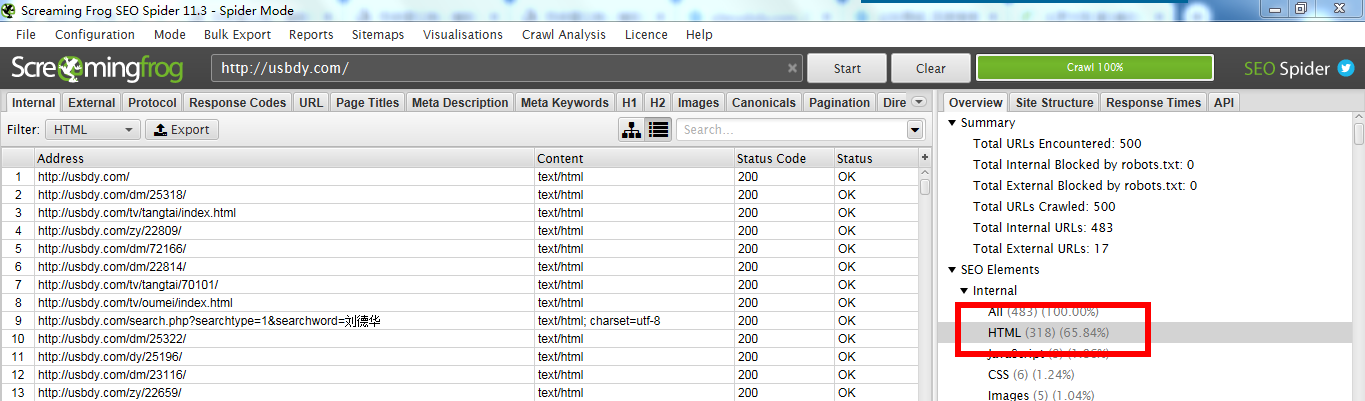The width and height of the screenshot is (1365, 401).
Task: Select the Canonicals tab
Action: [x=764, y=102]
